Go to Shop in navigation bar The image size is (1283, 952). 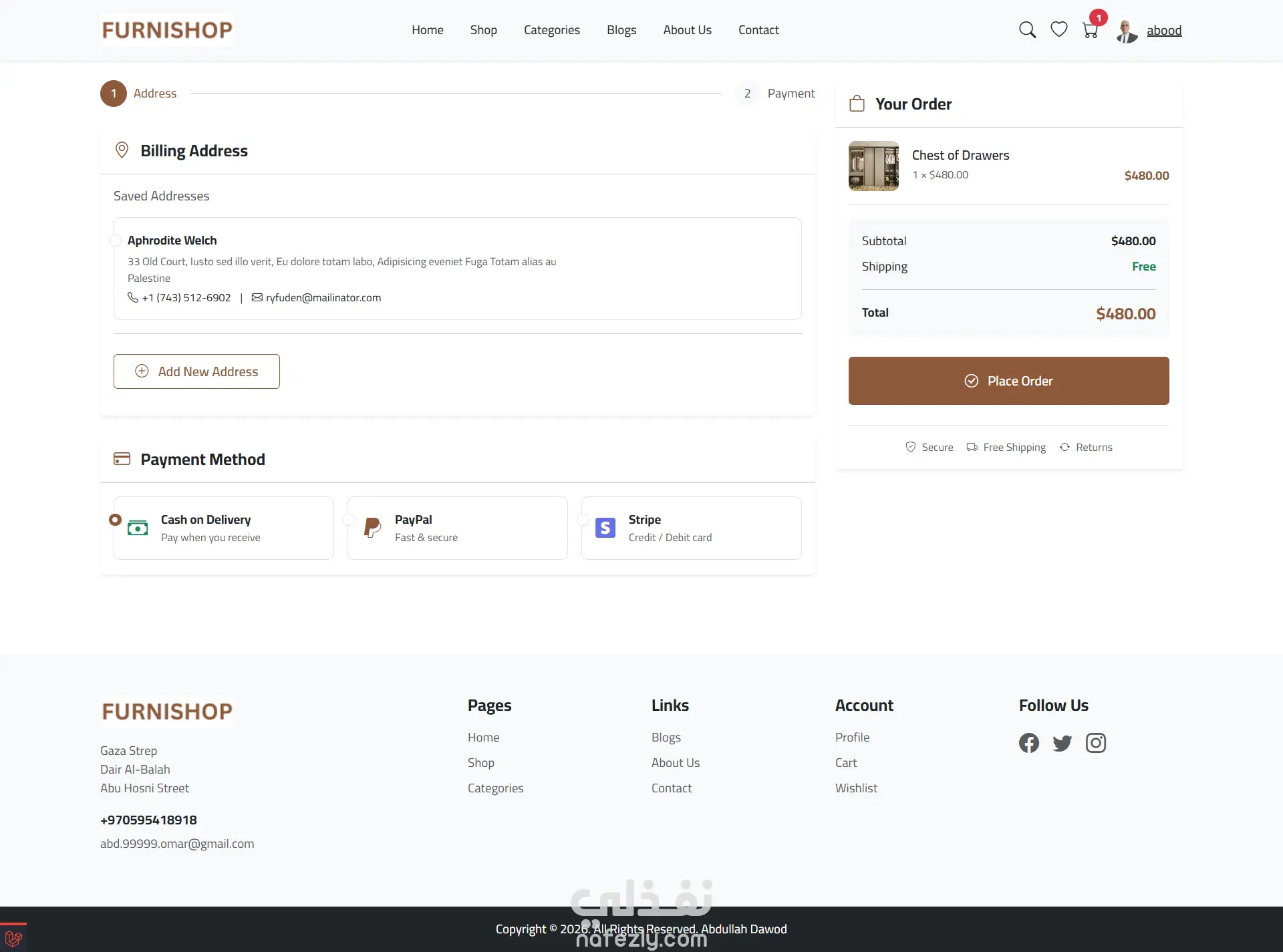[x=483, y=30]
